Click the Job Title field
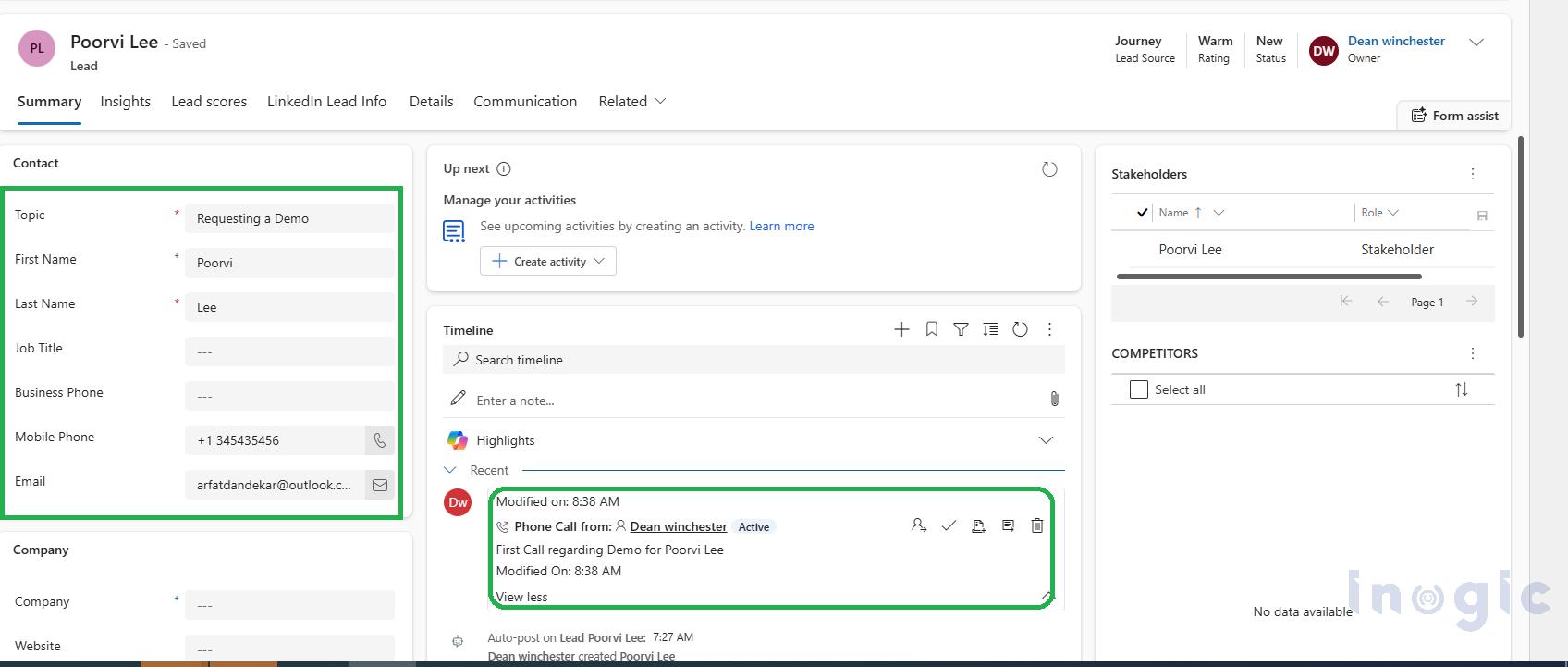The height and width of the screenshot is (667, 1568). click(289, 352)
